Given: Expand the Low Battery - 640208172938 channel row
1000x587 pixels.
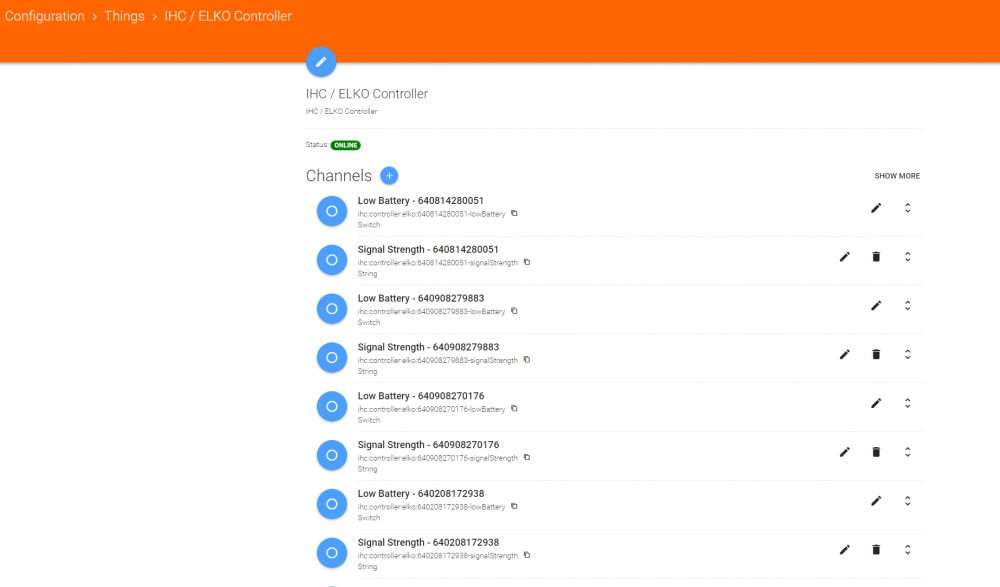Looking at the screenshot, I should 908,501.
